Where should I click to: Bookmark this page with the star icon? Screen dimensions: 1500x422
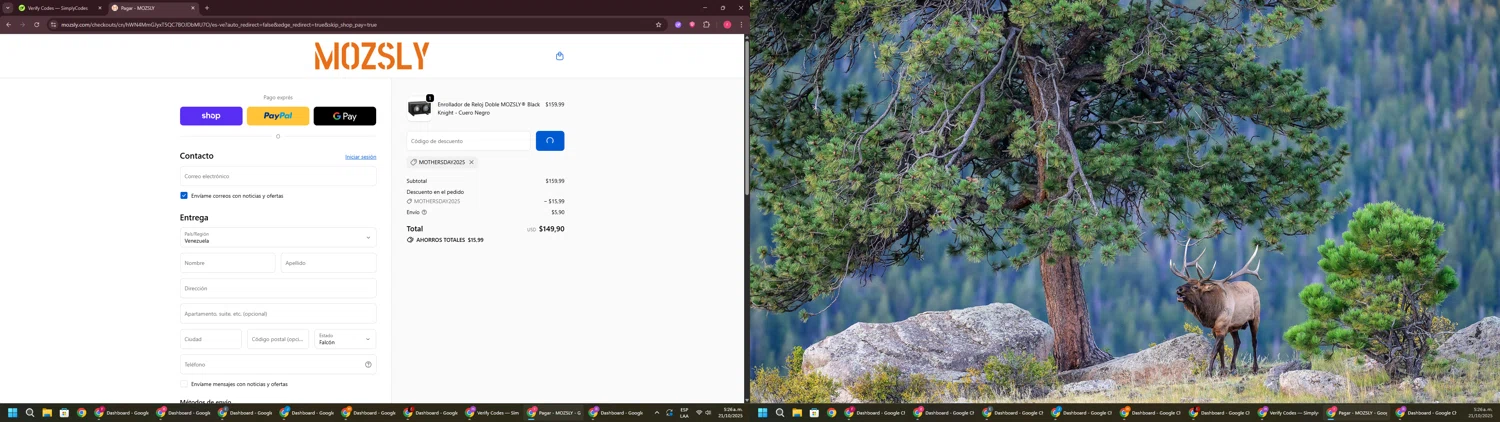658,24
